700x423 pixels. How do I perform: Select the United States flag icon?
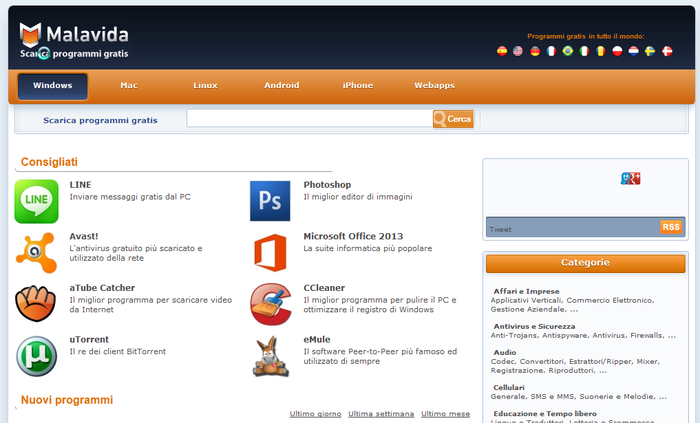pos(518,51)
